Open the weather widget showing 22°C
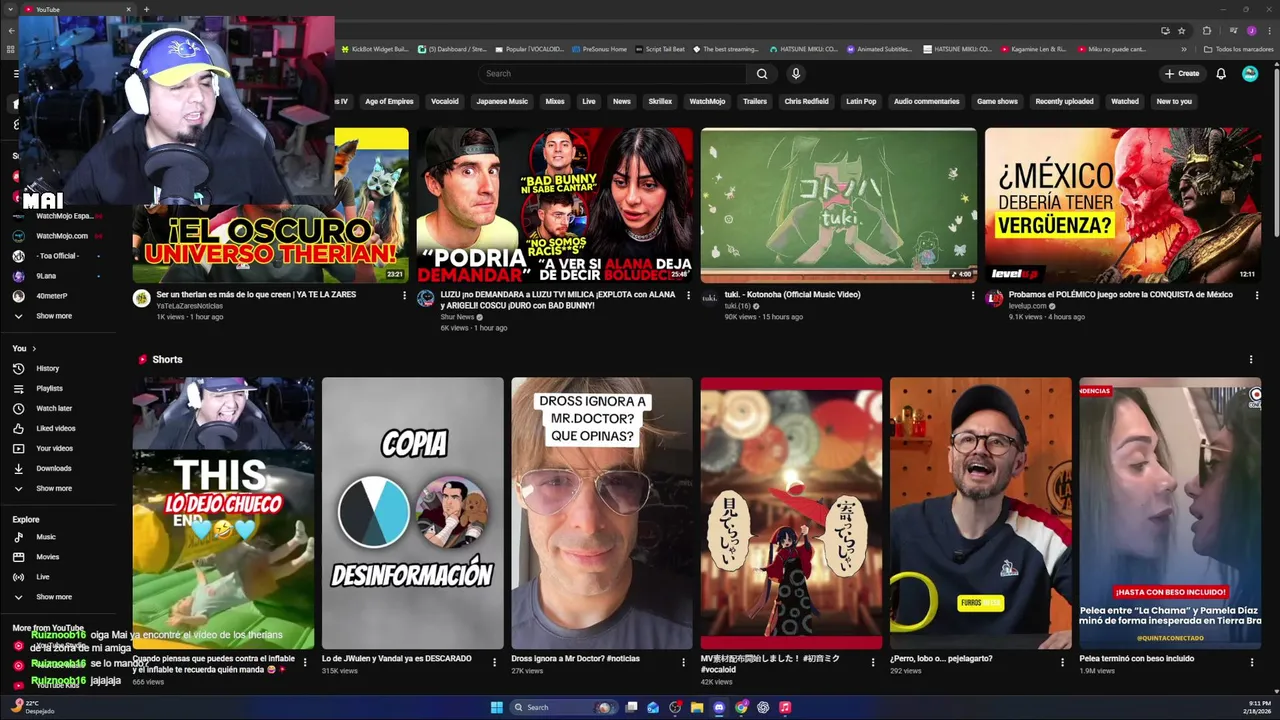Image resolution: width=1280 pixels, height=720 pixels. (33, 707)
